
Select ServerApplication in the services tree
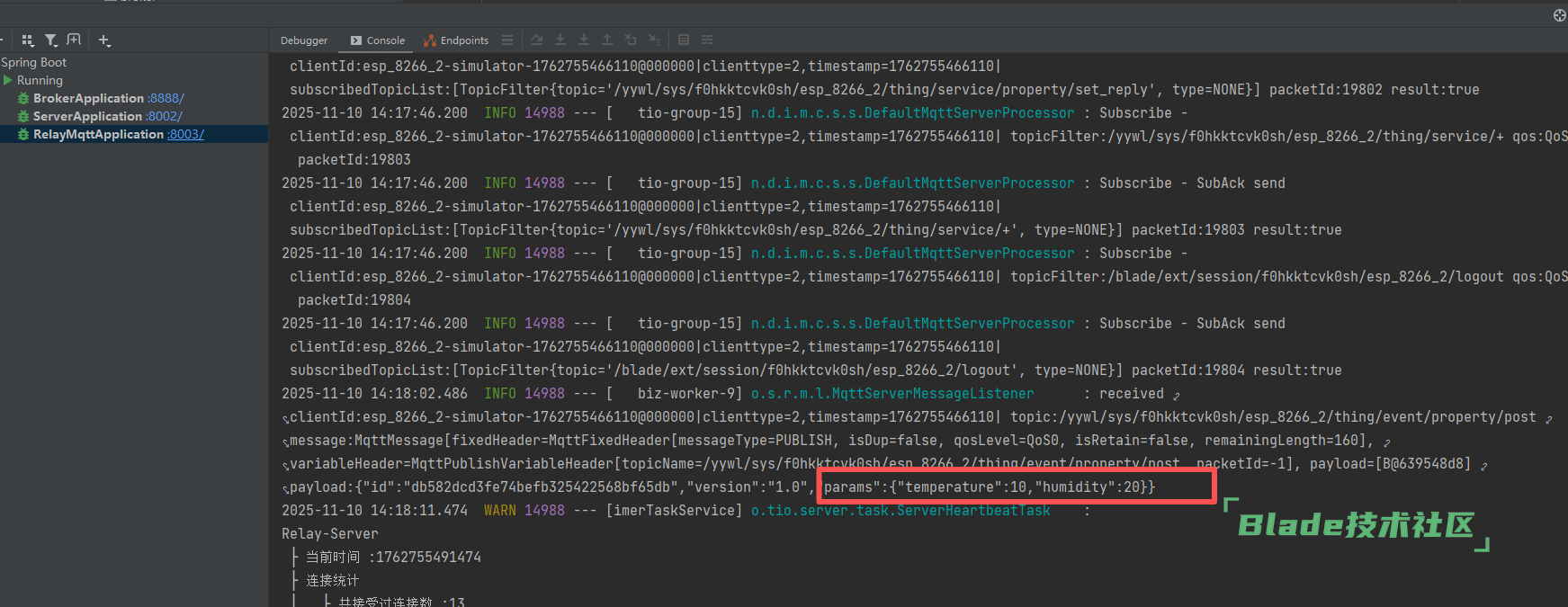pos(87,116)
